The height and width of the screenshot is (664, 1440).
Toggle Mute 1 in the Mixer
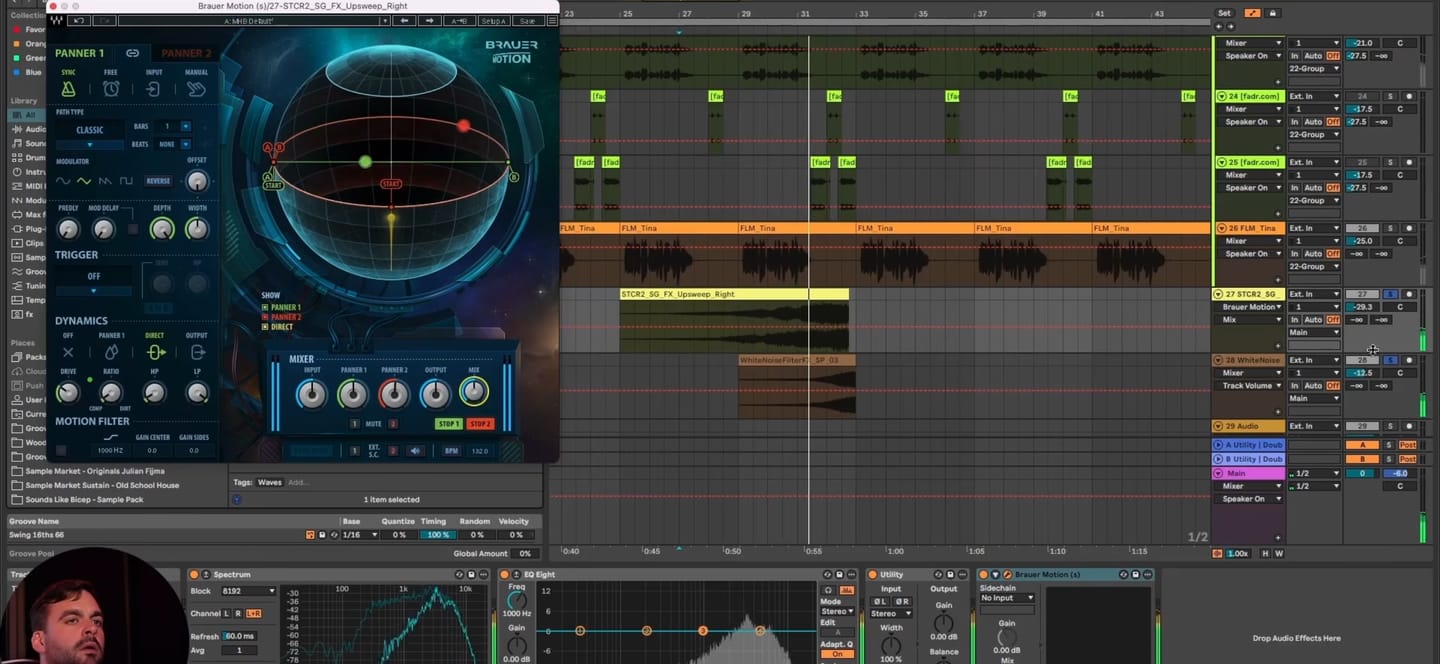click(354, 424)
